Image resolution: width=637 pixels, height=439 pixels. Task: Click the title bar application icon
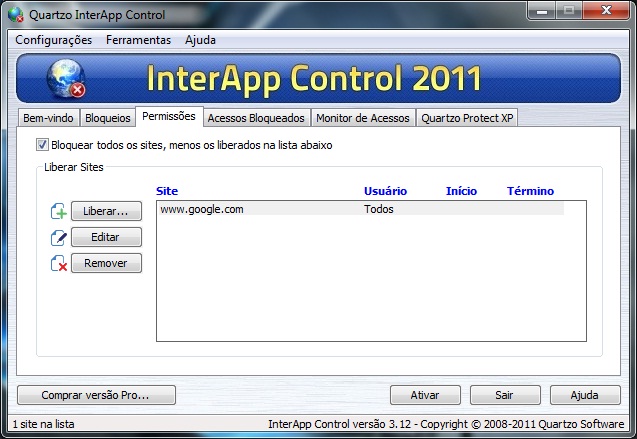[x=15, y=15]
